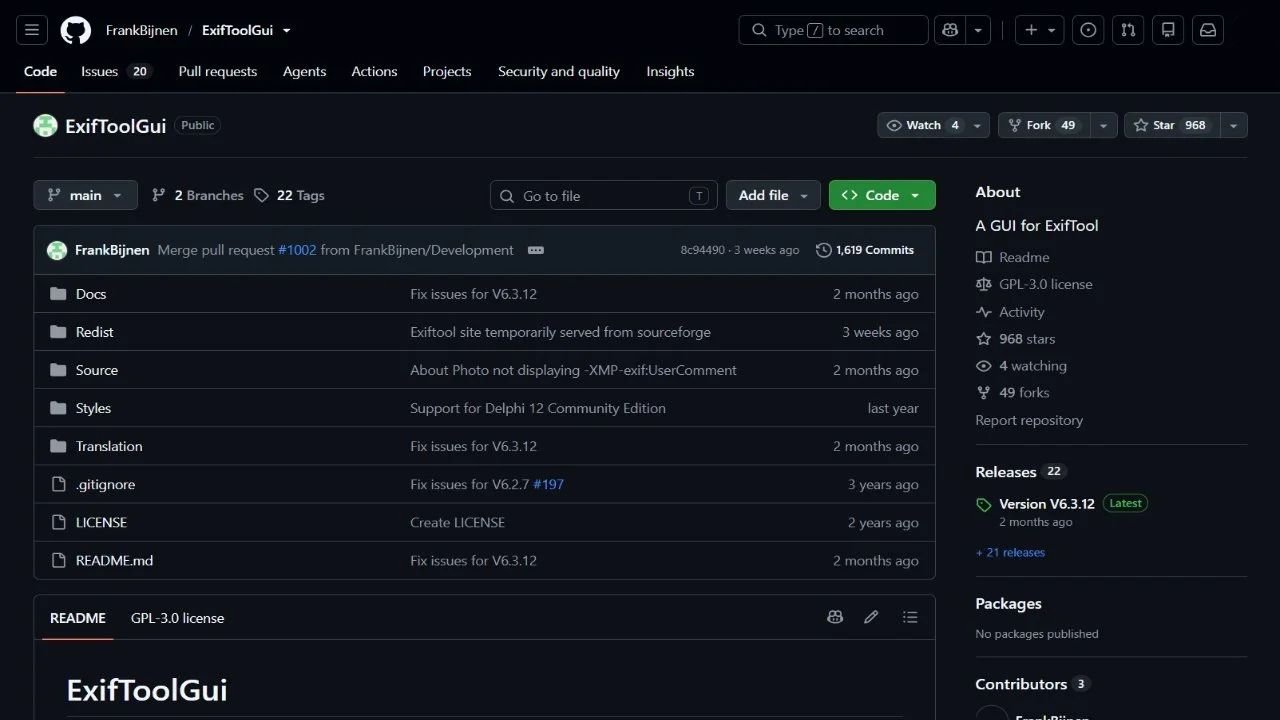Open the Version V6.3.12 release
This screenshot has height=720, width=1280.
tap(1047, 504)
